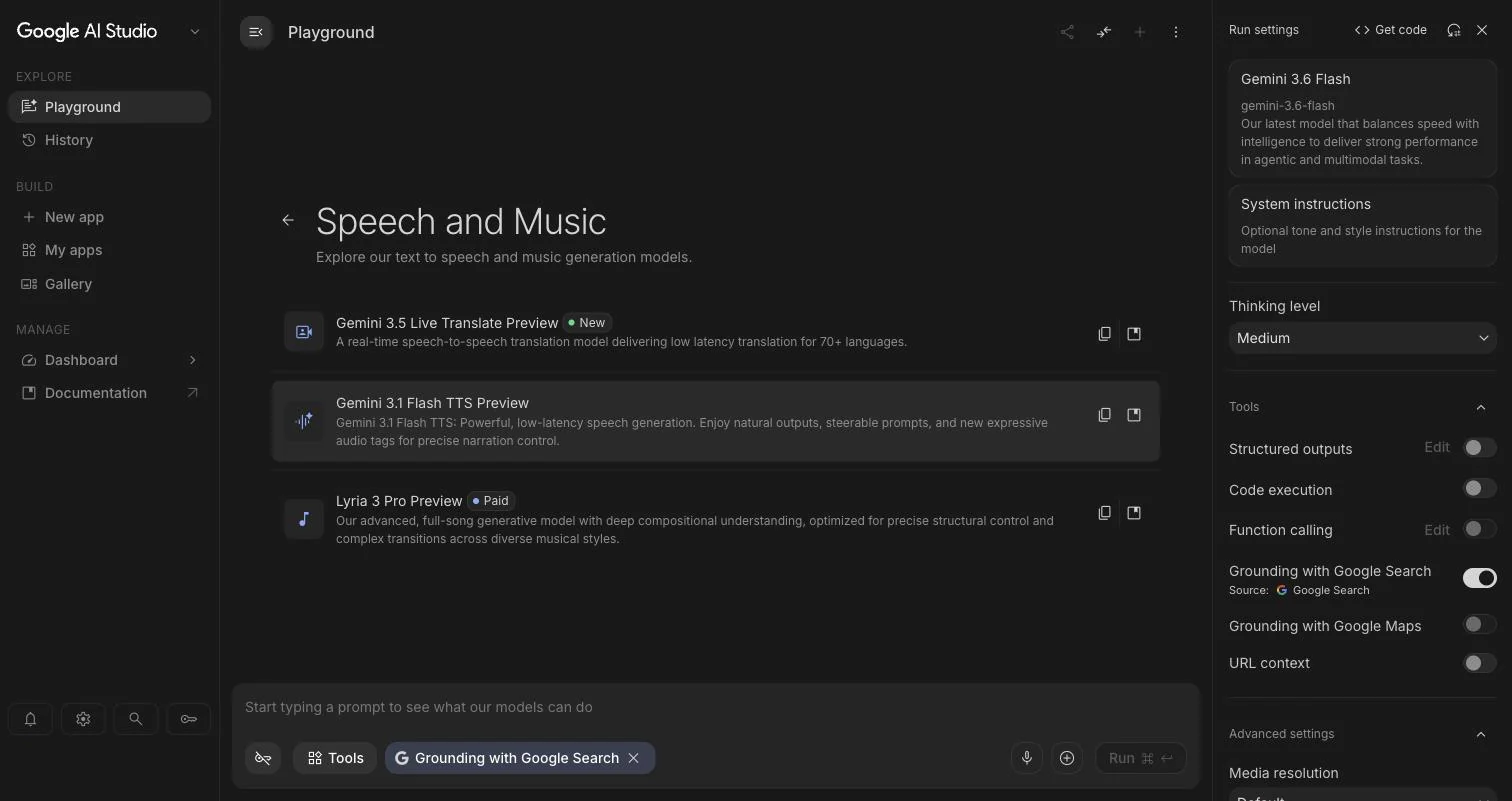This screenshot has height=801, width=1512.
Task: Click the Run button
Action: [1140, 758]
